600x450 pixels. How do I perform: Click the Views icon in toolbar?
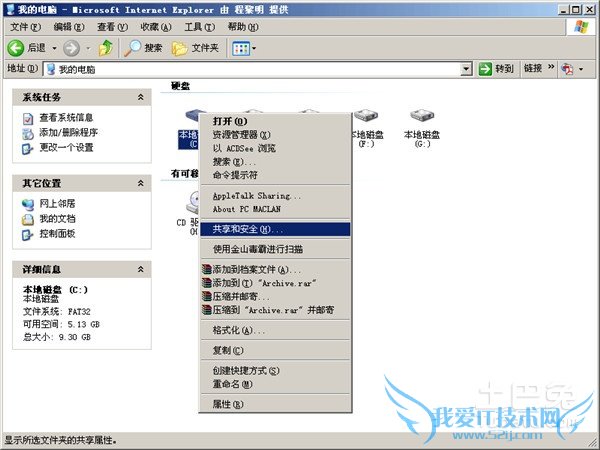coord(241,49)
